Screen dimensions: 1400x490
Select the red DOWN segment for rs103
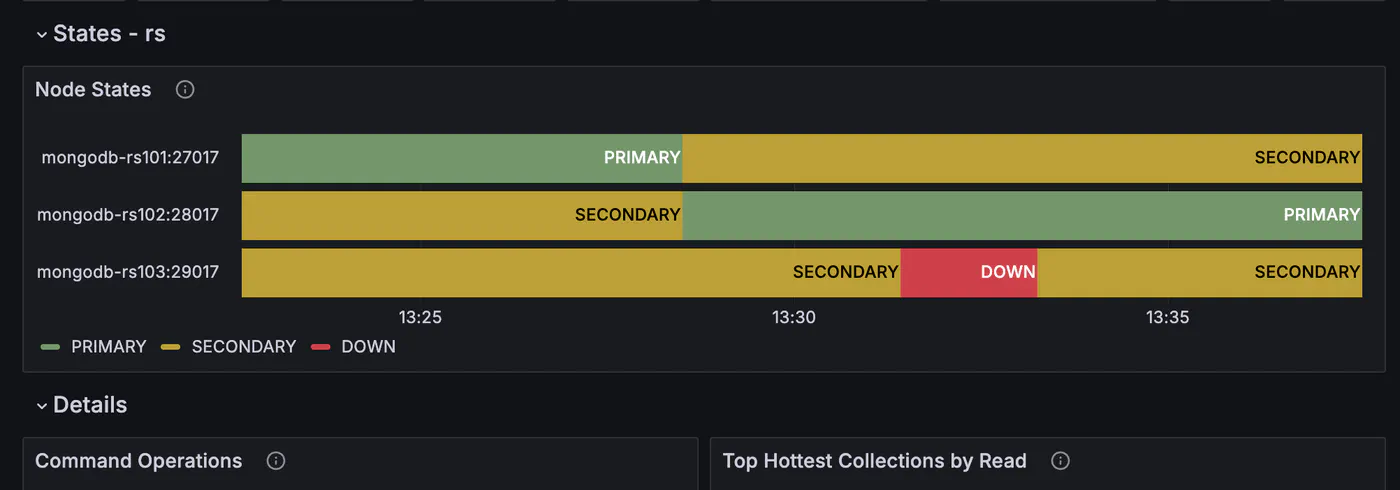tap(969, 272)
